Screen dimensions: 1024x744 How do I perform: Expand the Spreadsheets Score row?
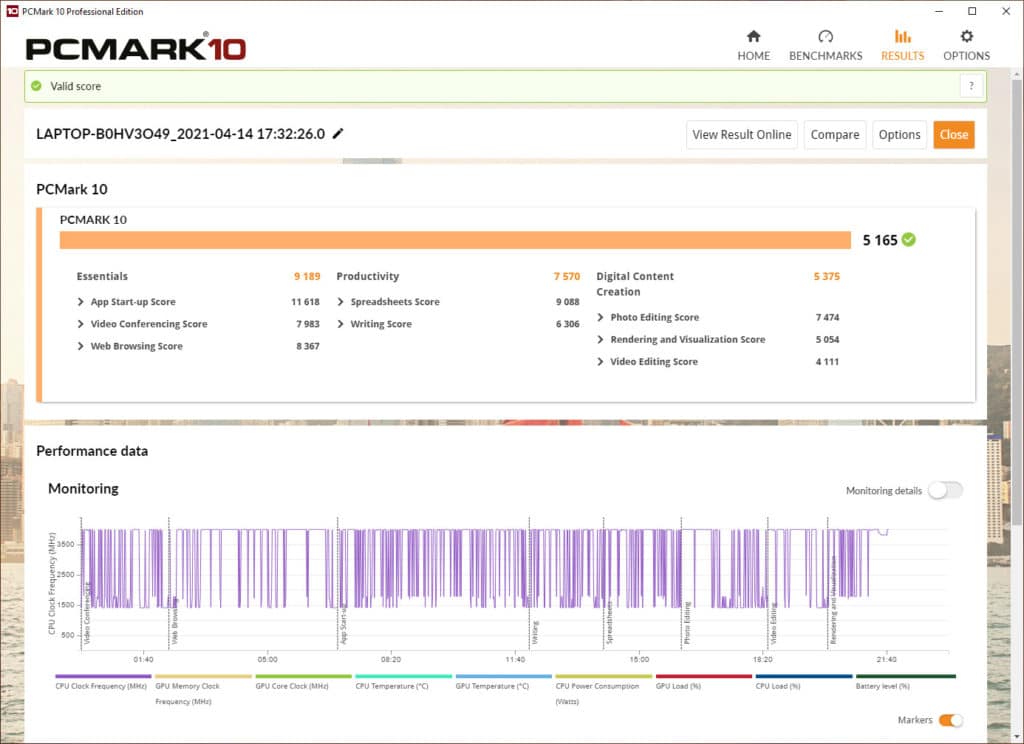point(340,302)
